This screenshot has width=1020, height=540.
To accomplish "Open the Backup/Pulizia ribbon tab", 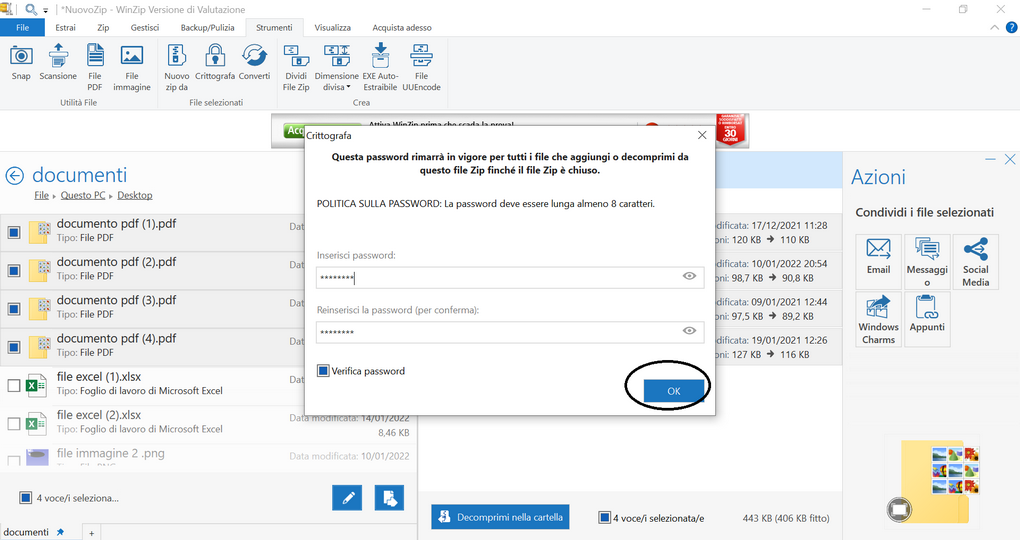I will pos(208,27).
